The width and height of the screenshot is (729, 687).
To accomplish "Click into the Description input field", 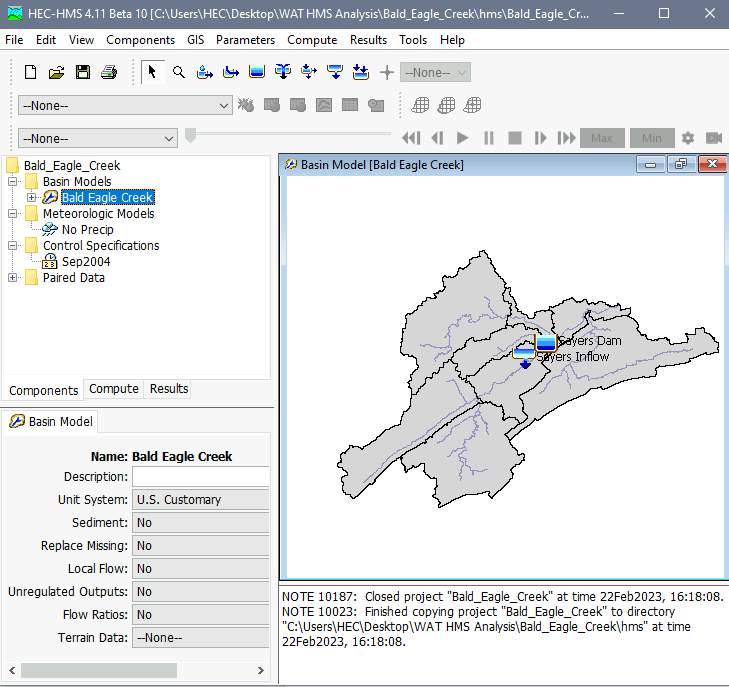I will [201, 477].
